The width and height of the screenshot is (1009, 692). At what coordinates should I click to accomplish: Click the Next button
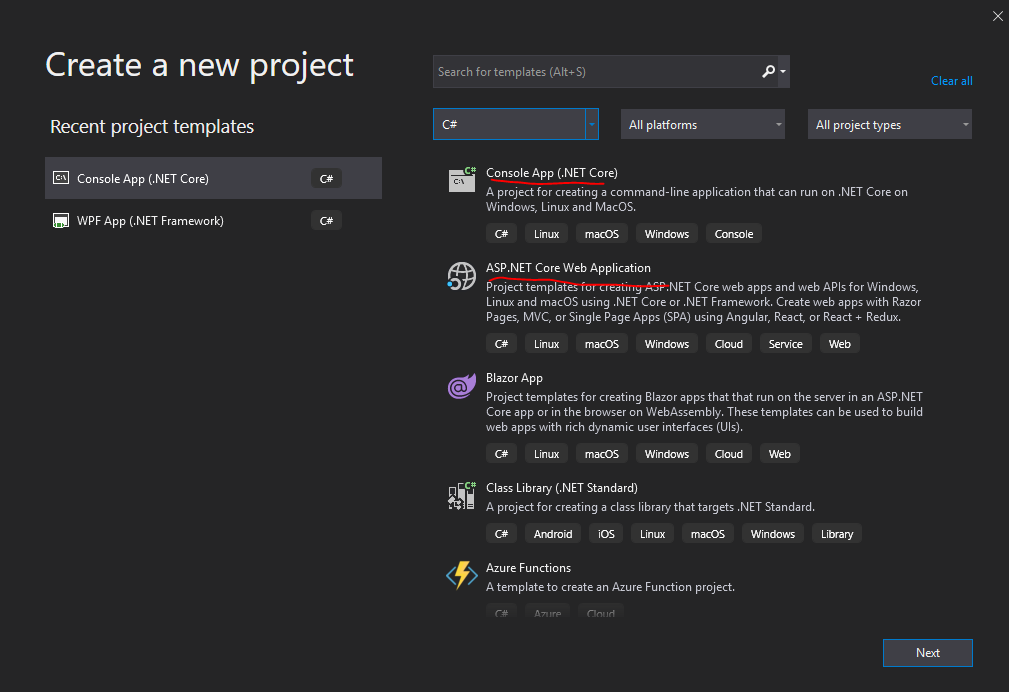coord(927,653)
